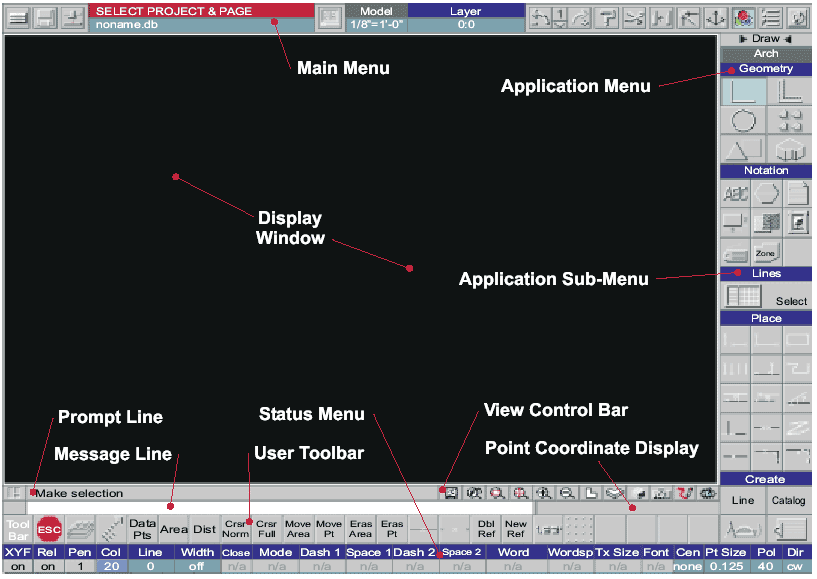Click the Col value 20 field
Viewport: 817px width, 579px height.
click(x=111, y=566)
